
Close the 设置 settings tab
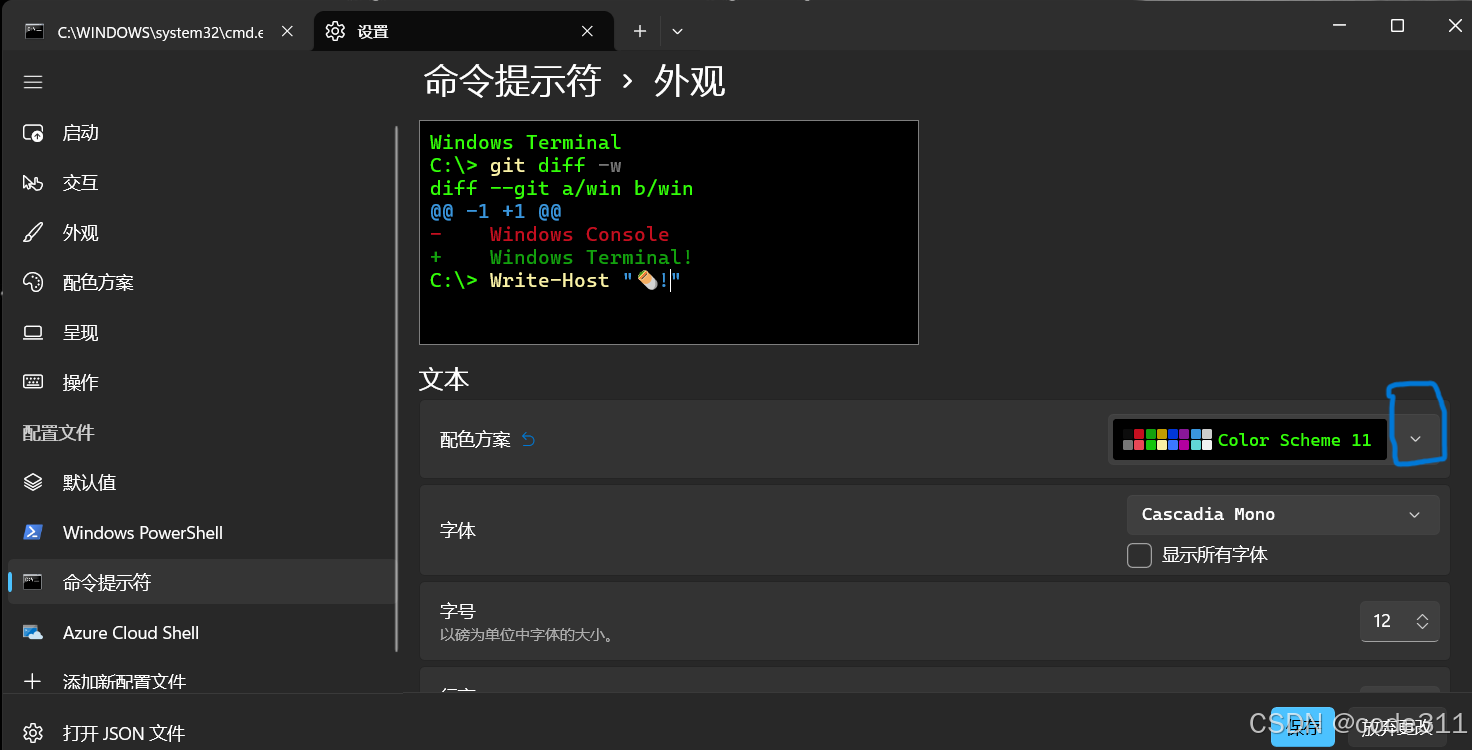coord(586,32)
